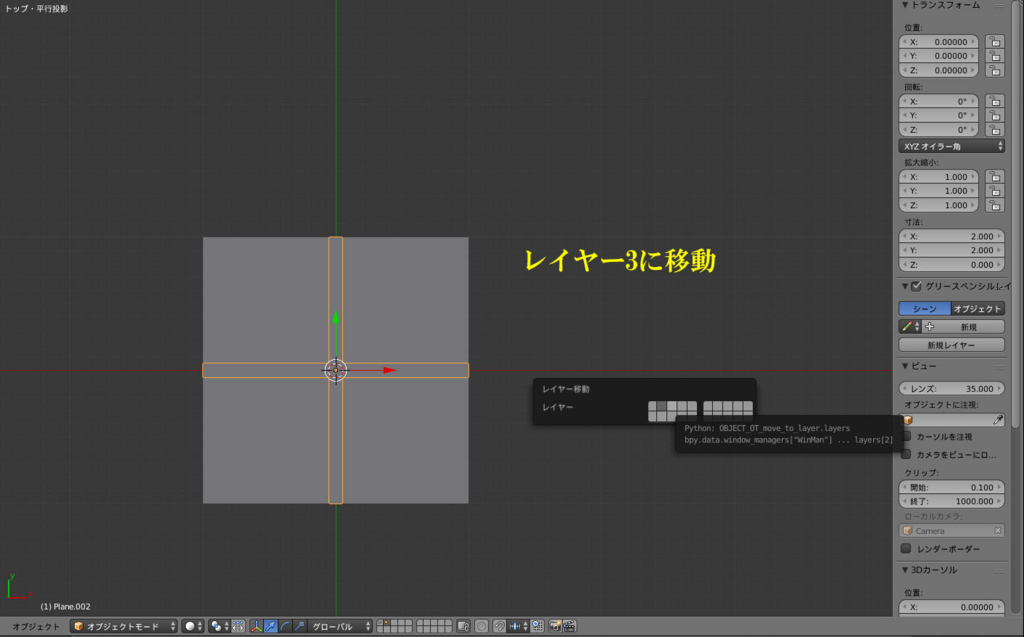The image size is (1024, 637).
Task: Switch to the オブジェクト grease pencil tab
Action: click(978, 308)
